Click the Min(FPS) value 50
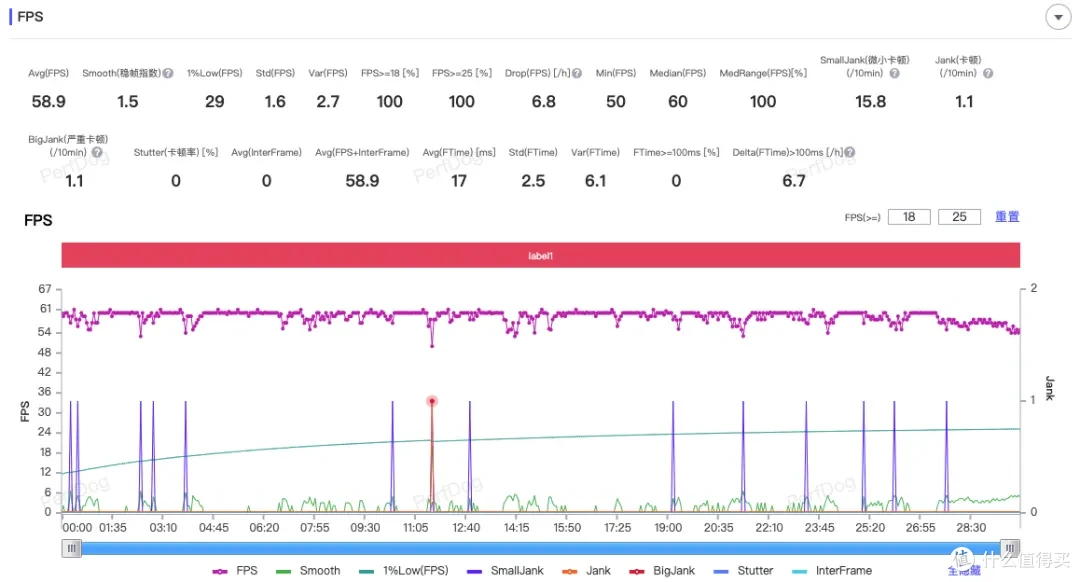1080x582 pixels. click(616, 102)
